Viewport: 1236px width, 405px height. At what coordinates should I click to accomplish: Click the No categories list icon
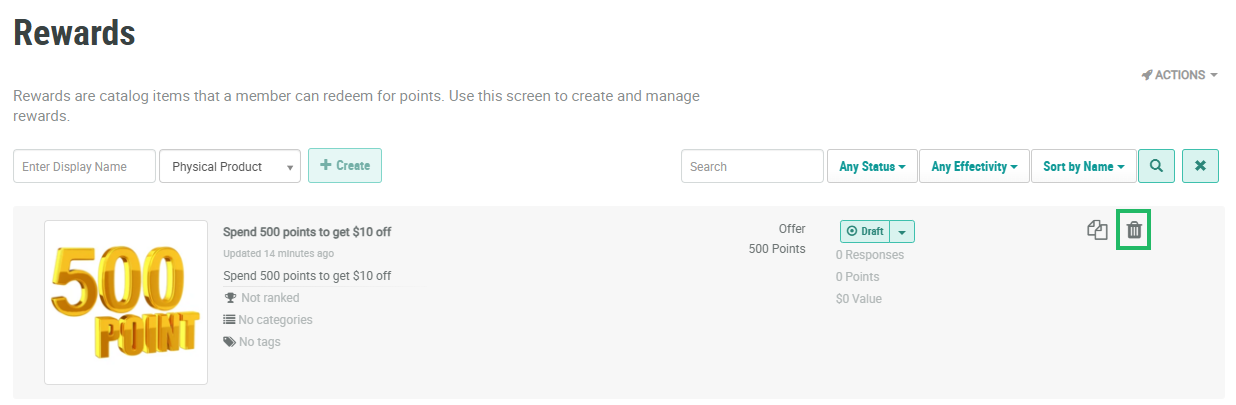229,320
